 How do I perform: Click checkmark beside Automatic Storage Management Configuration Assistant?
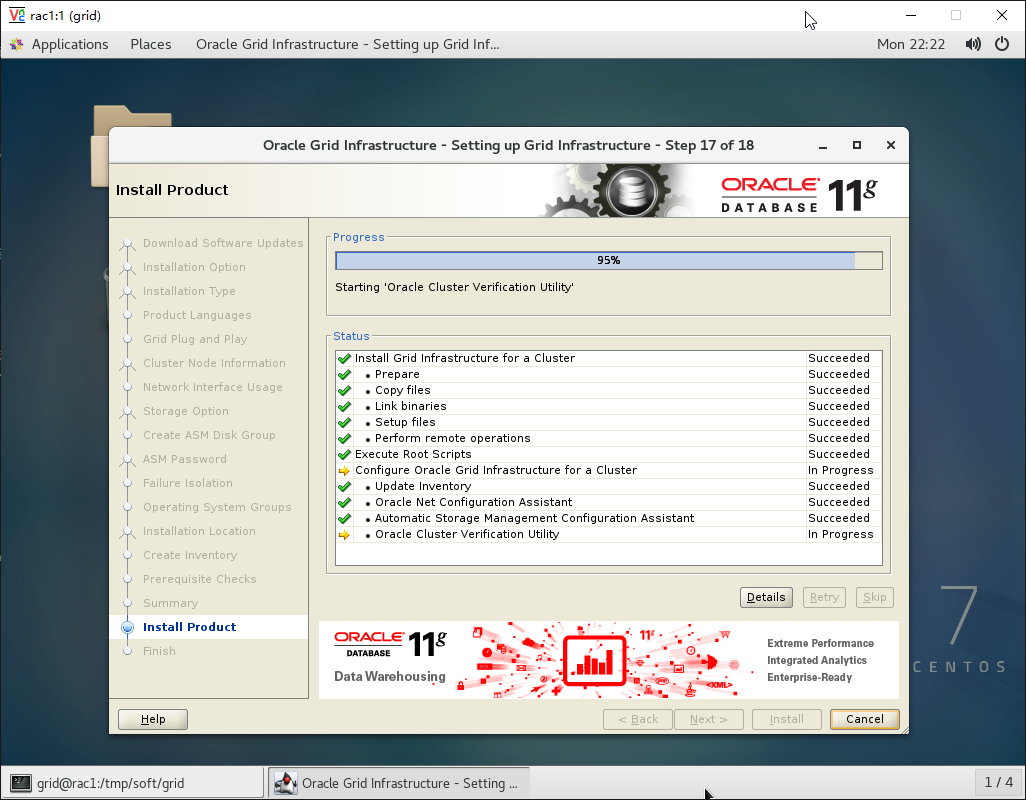coord(344,519)
